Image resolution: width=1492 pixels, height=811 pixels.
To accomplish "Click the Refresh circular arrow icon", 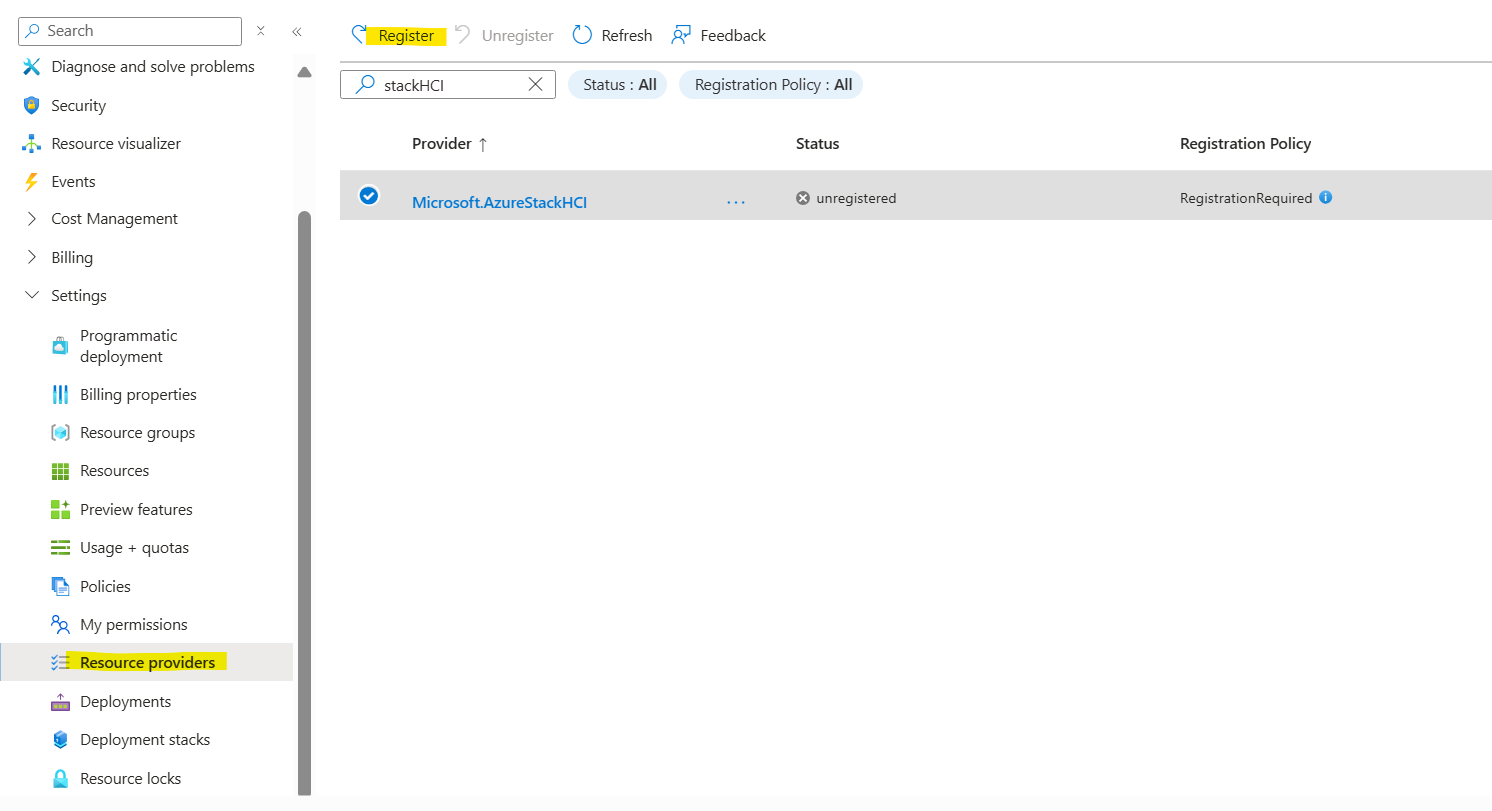I will point(582,35).
